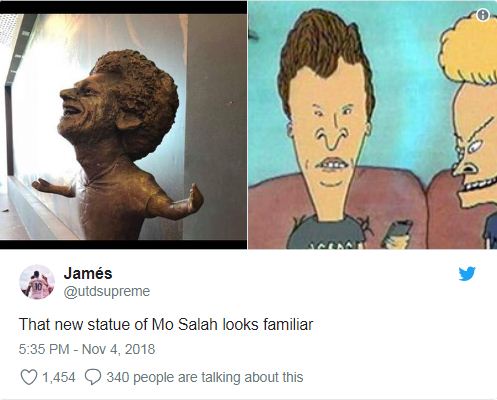Open the bronze statue photo

pyautogui.click(x=123, y=125)
